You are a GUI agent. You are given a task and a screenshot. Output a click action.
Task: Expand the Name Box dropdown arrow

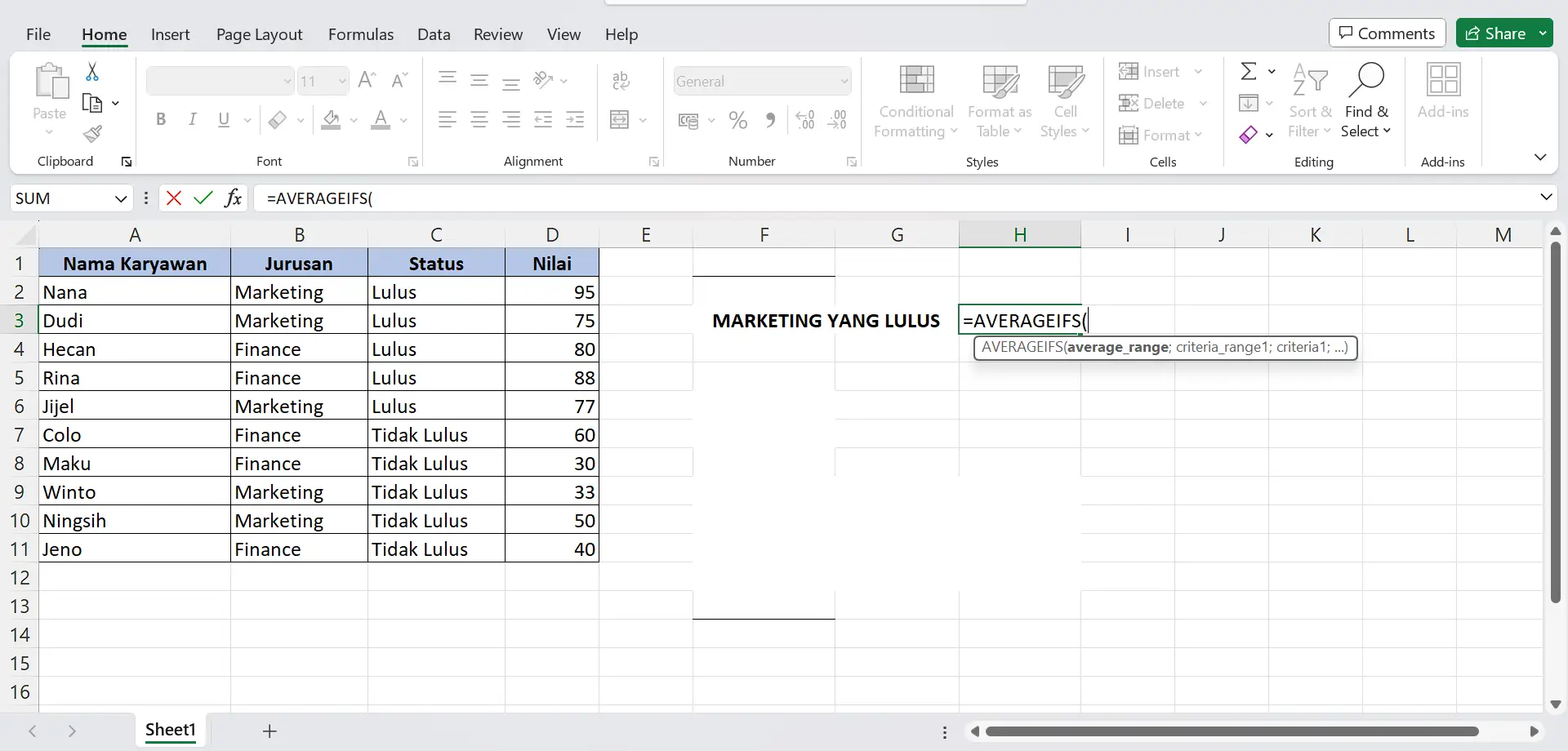(121, 198)
